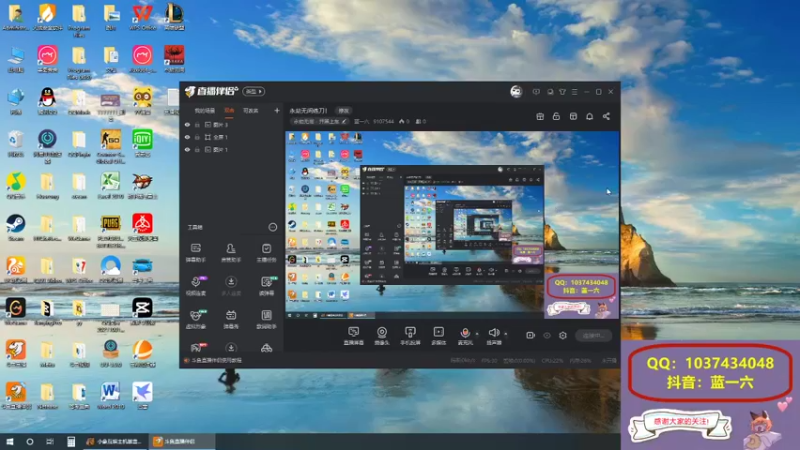Open the 虚拟形象 avatar tool
Viewport: 800px width, 450px height.
pos(196,319)
